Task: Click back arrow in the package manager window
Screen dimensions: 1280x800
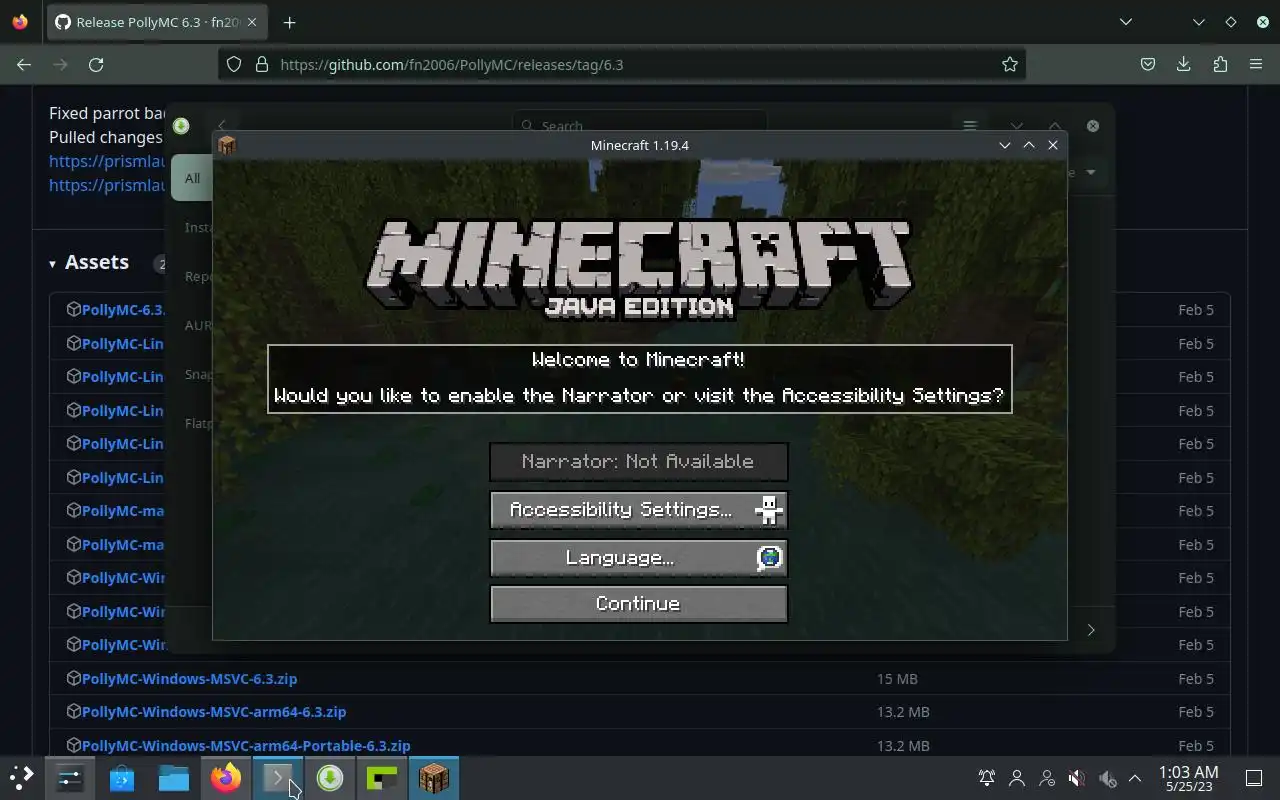Action: click(222, 126)
